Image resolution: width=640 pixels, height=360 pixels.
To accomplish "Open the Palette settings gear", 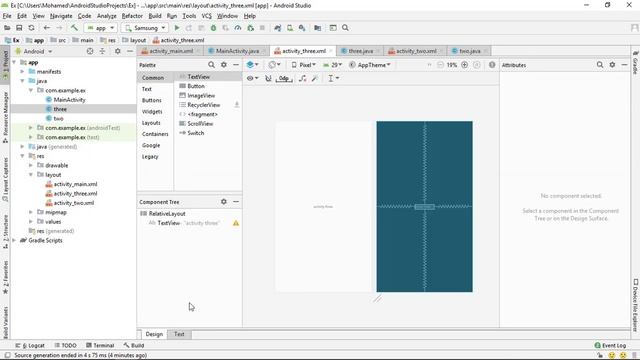I will pos(224,64).
